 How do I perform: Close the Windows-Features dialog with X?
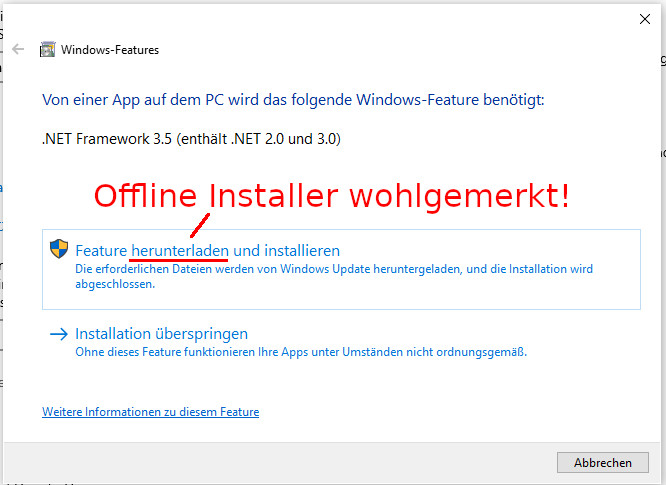tap(645, 18)
